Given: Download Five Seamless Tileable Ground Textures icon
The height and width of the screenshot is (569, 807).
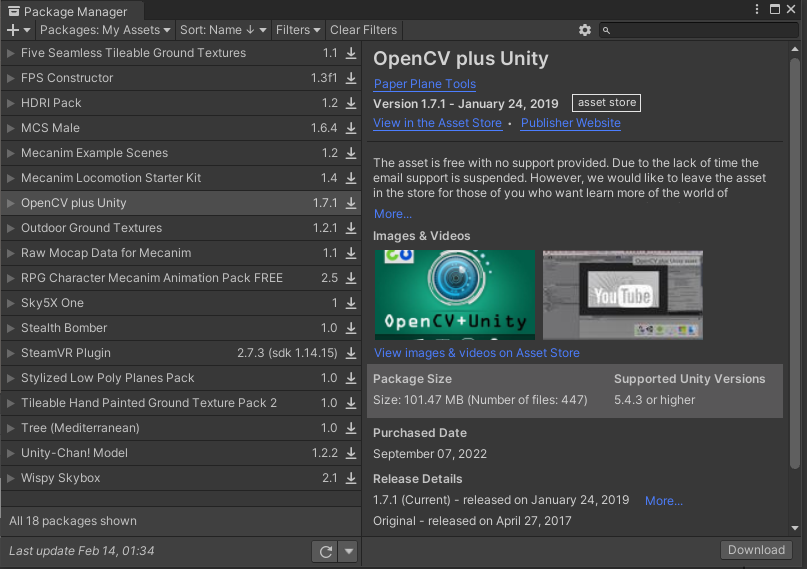Looking at the screenshot, I should pos(351,53).
